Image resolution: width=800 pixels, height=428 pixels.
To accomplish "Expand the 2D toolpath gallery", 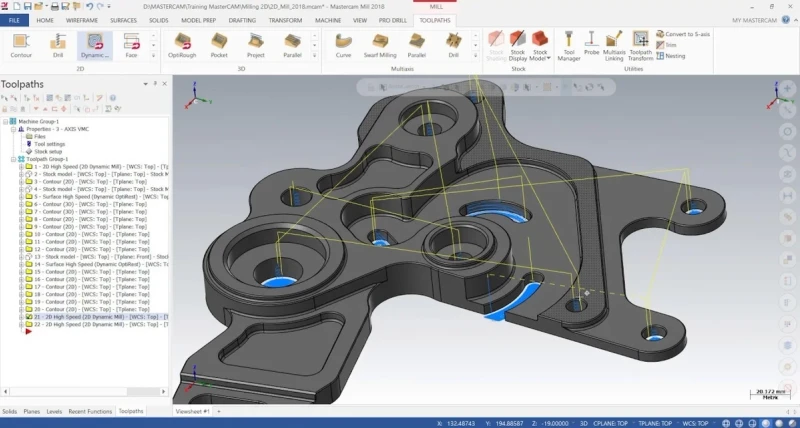I will click(153, 55).
